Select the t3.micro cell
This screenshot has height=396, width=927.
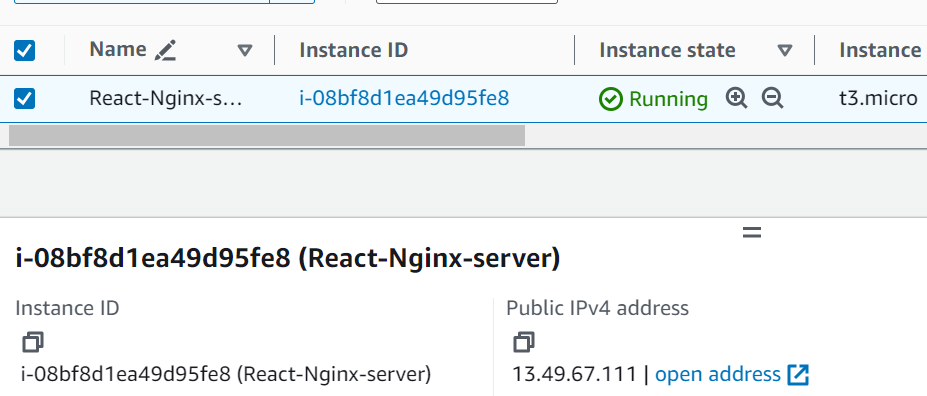(879, 98)
